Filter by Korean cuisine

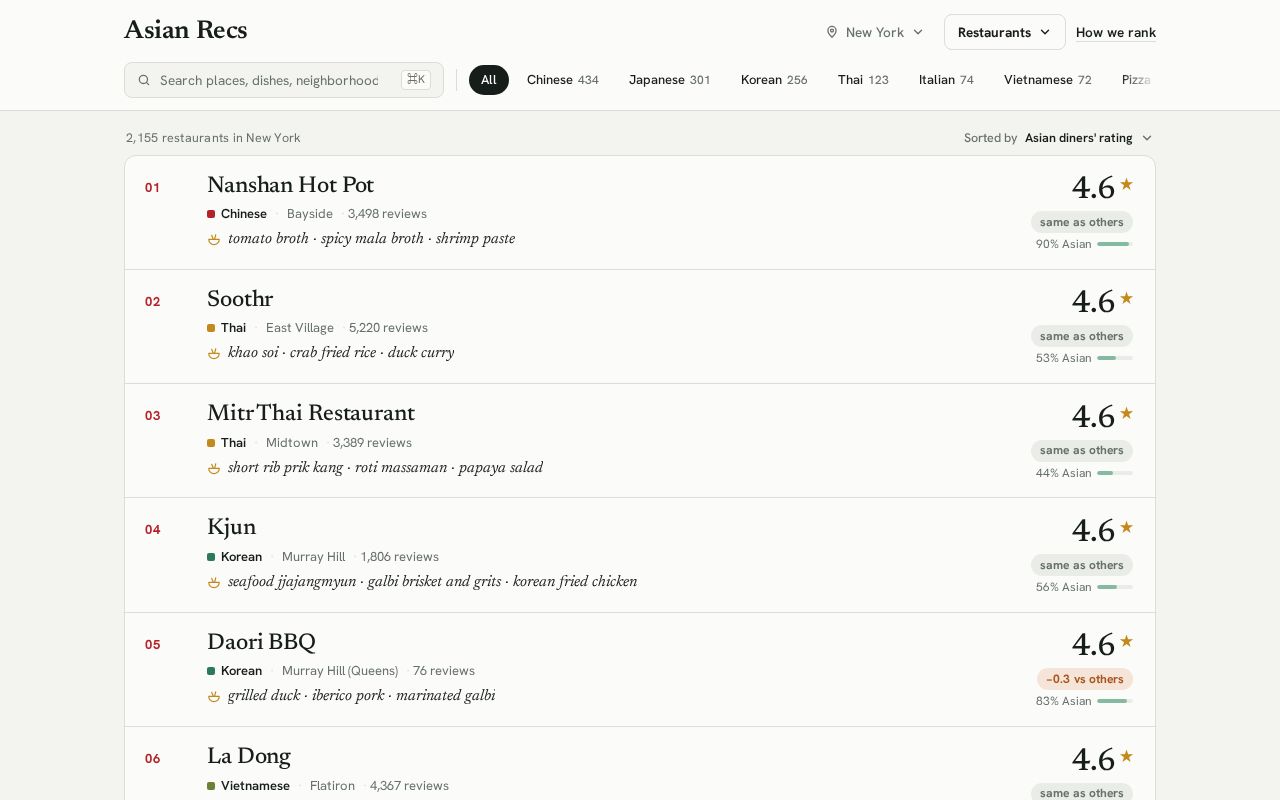tap(774, 80)
